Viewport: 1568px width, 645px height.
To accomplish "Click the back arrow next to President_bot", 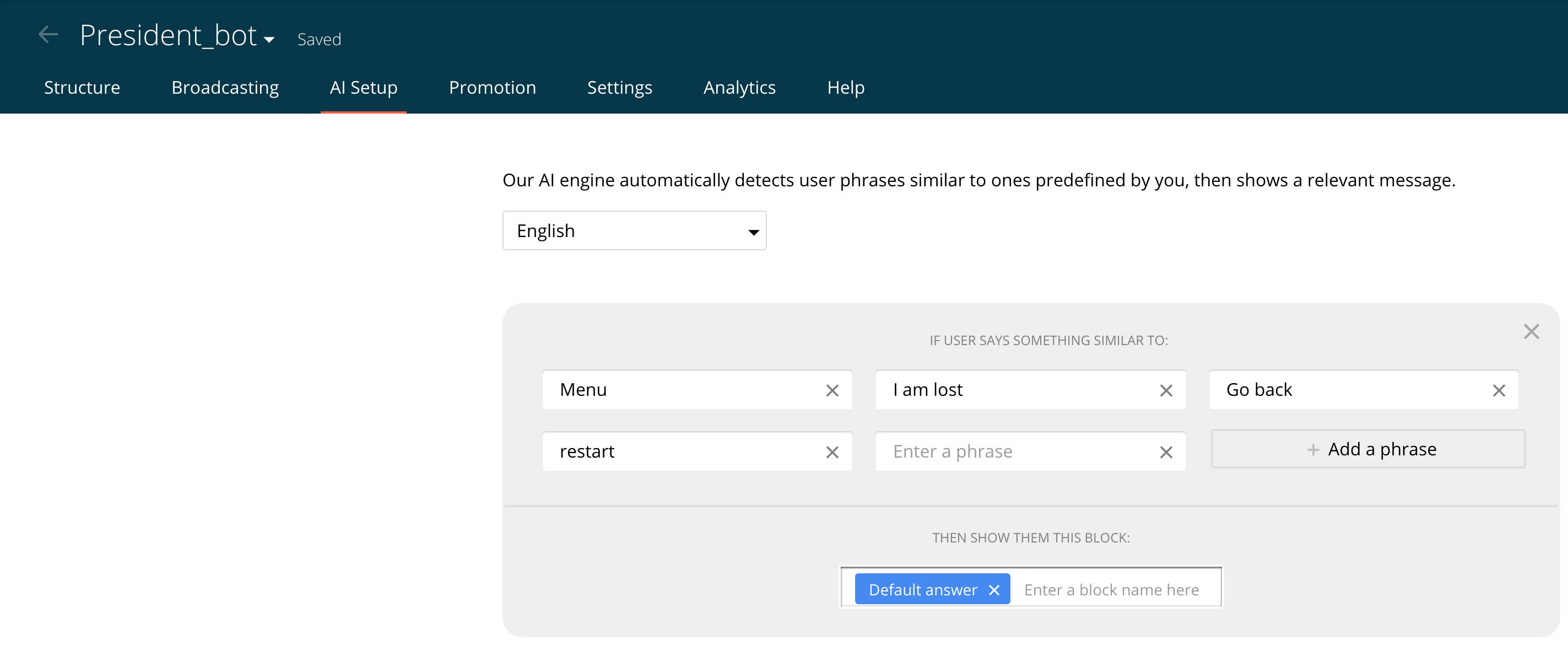I will point(48,35).
